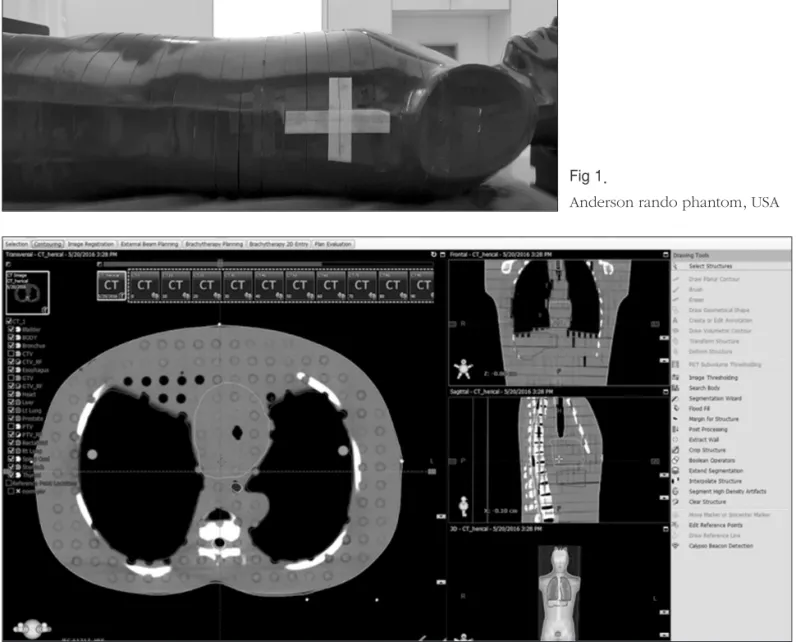Image resolution: width=796 pixels, height=642 pixels.
Task: Switch to External Beam Planning tab
Action: coord(149,244)
